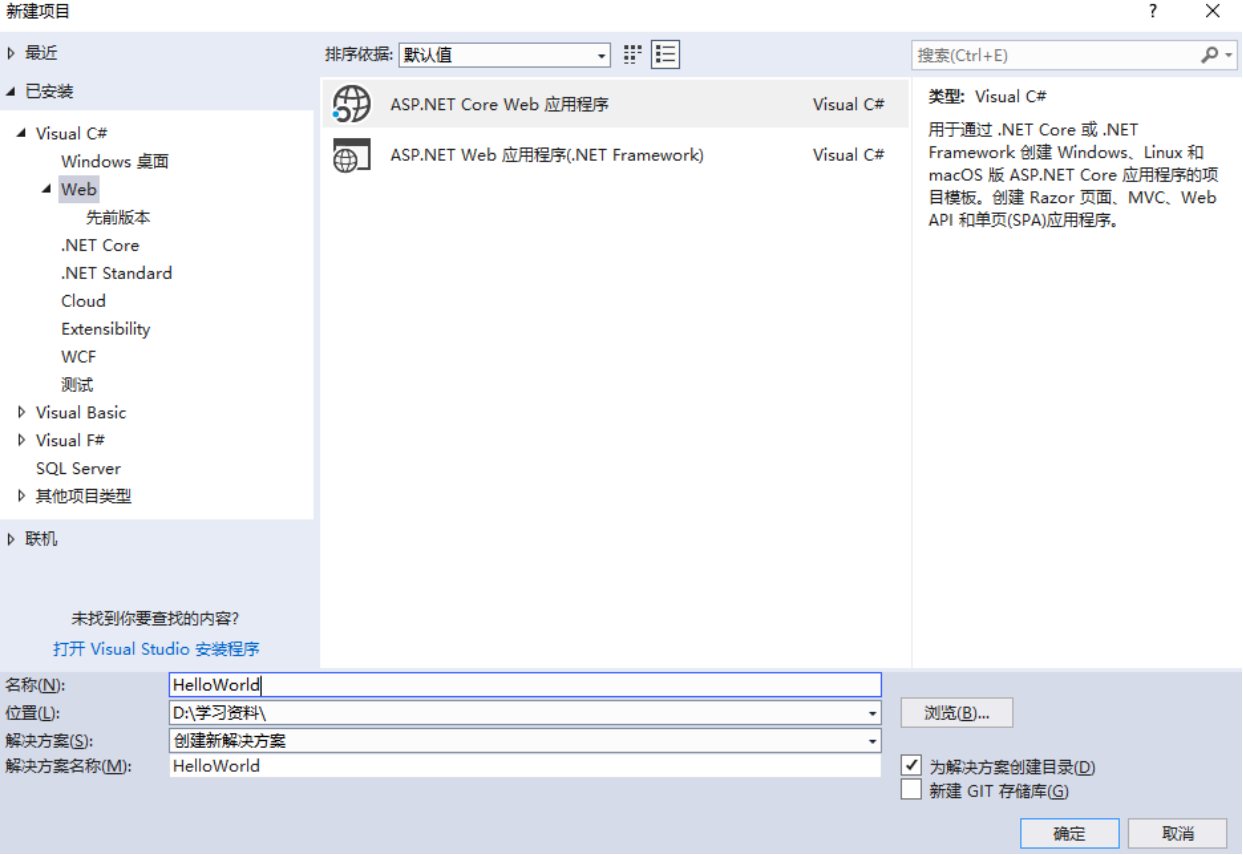Collapse the Visual C# tree node
The width and height of the screenshot is (1243, 855).
[23, 133]
